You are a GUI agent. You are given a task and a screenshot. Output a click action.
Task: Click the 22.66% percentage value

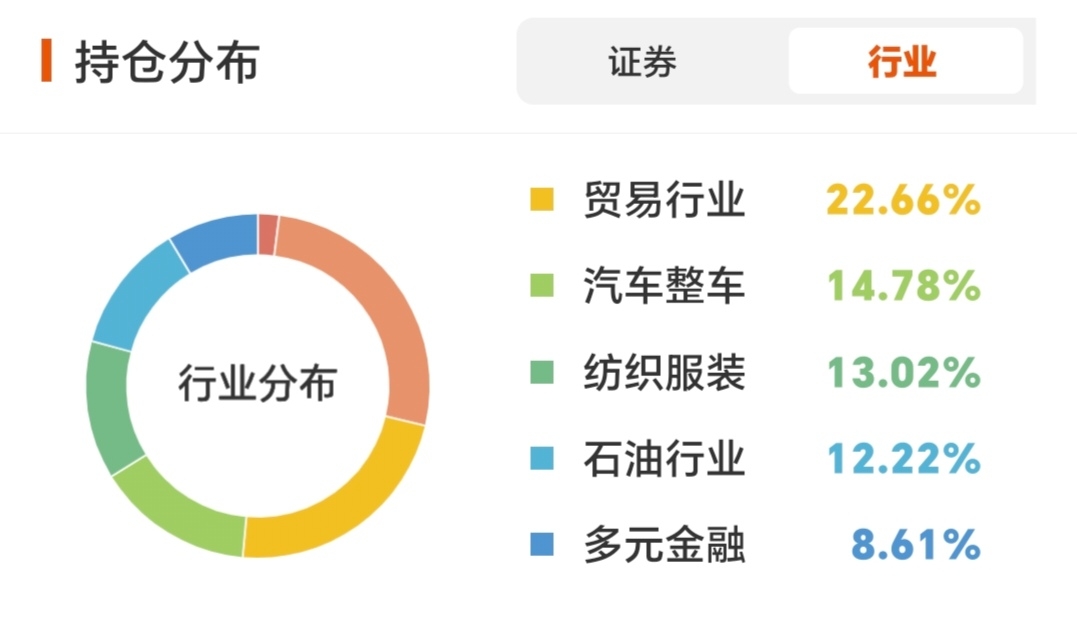902,200
